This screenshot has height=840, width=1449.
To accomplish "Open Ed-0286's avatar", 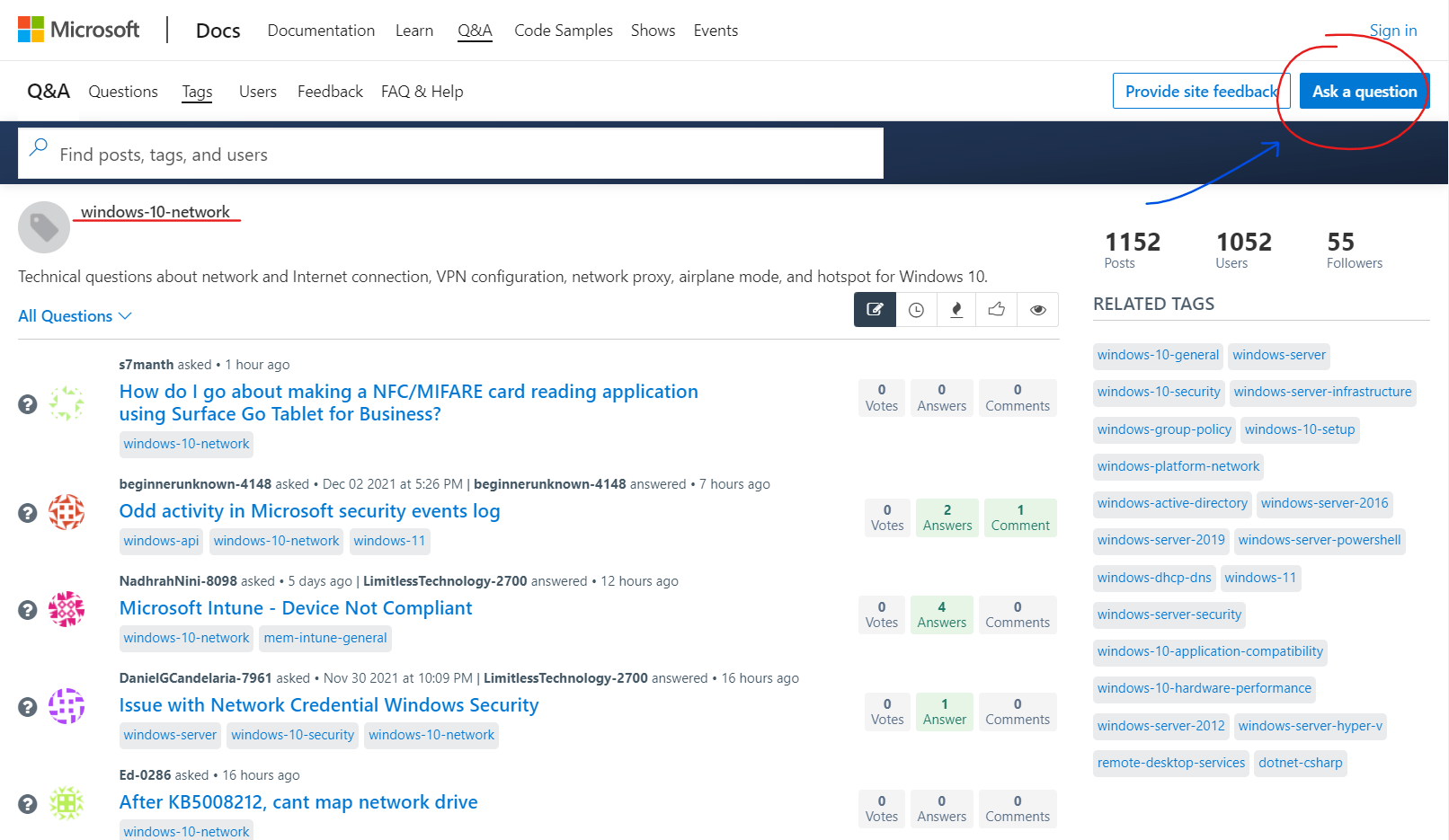I will point(67,803).
